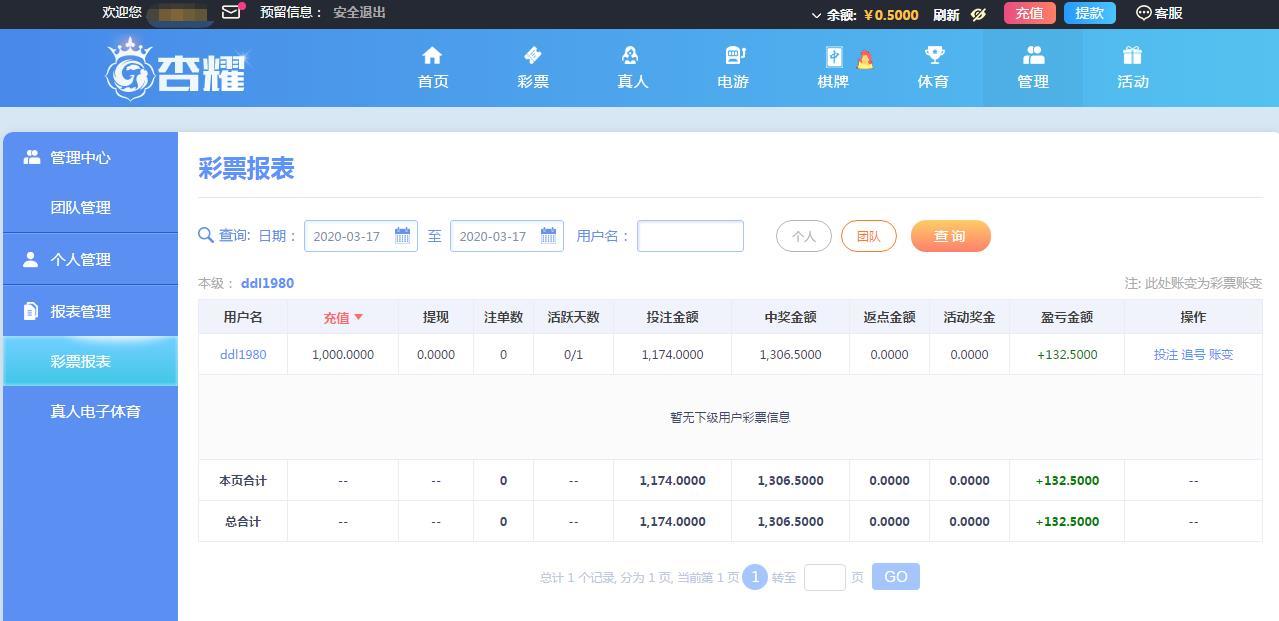The height and width of the screenshot is (621, 1279).
Task: Sort by 充值 column header
Action: (x=343, y=317)
